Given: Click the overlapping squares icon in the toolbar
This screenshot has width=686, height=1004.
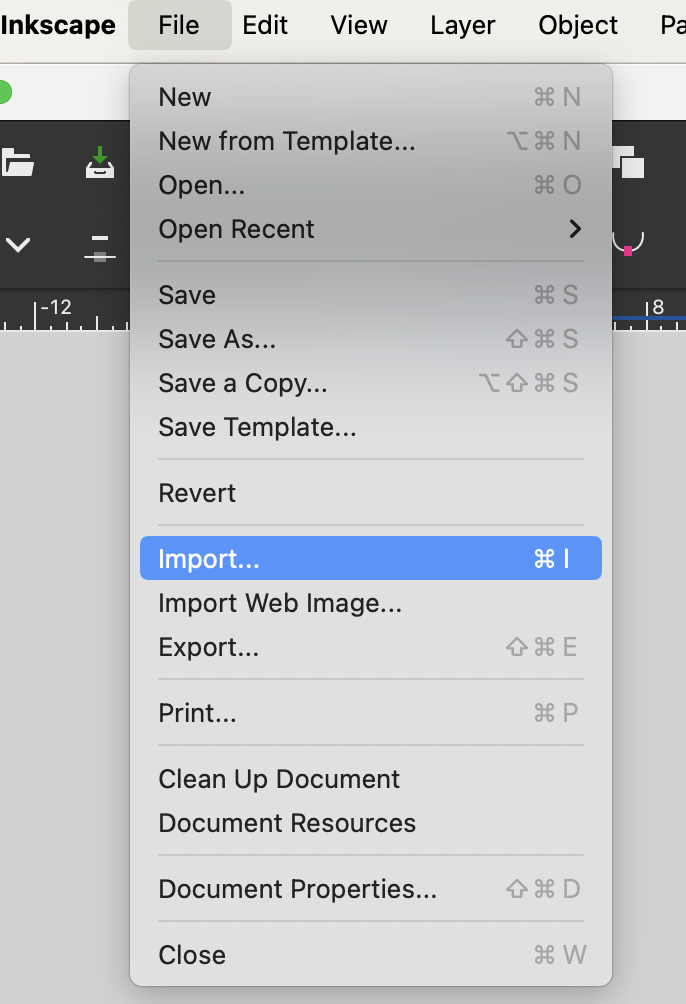Looking at the screenshot, I should tap(628, 162).
